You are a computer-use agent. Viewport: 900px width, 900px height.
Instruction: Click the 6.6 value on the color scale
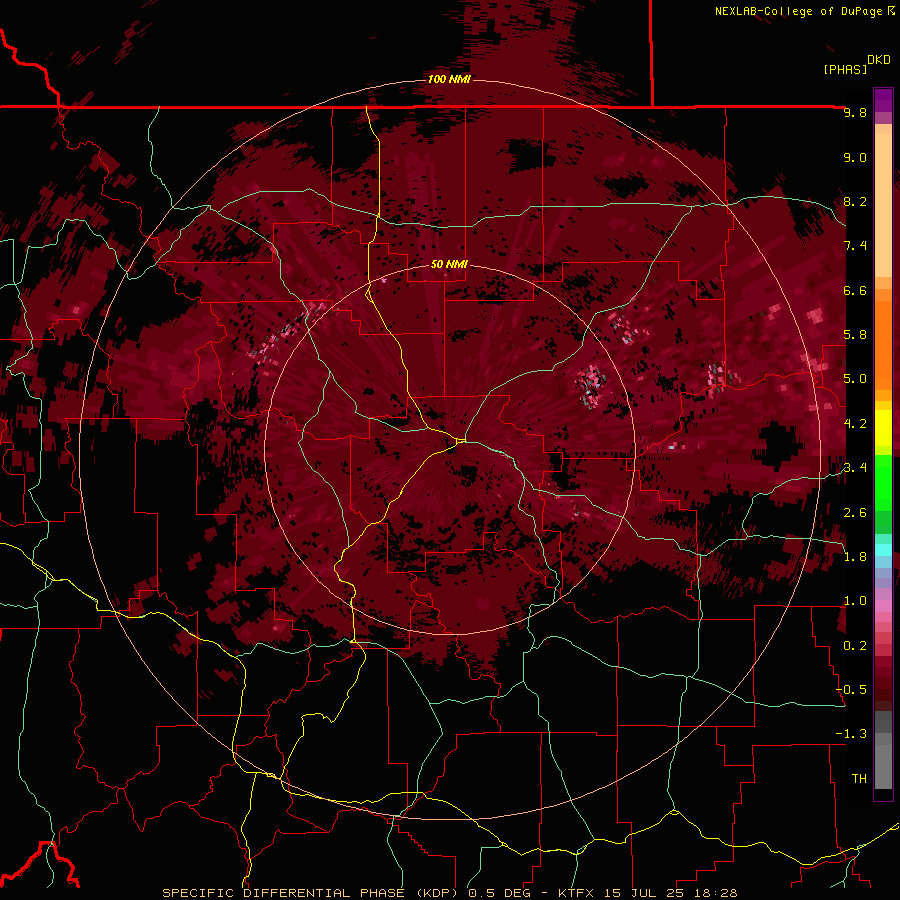coord(855,290)
